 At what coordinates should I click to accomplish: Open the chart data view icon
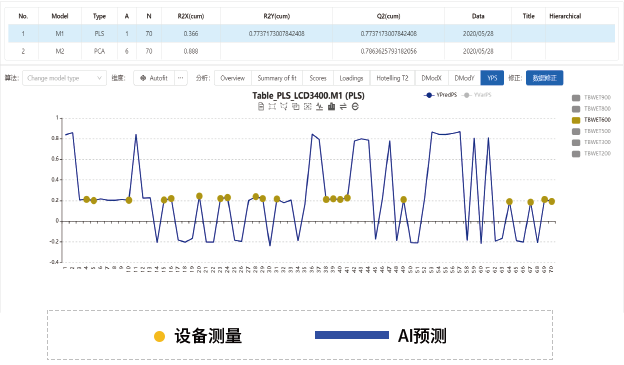261,106
